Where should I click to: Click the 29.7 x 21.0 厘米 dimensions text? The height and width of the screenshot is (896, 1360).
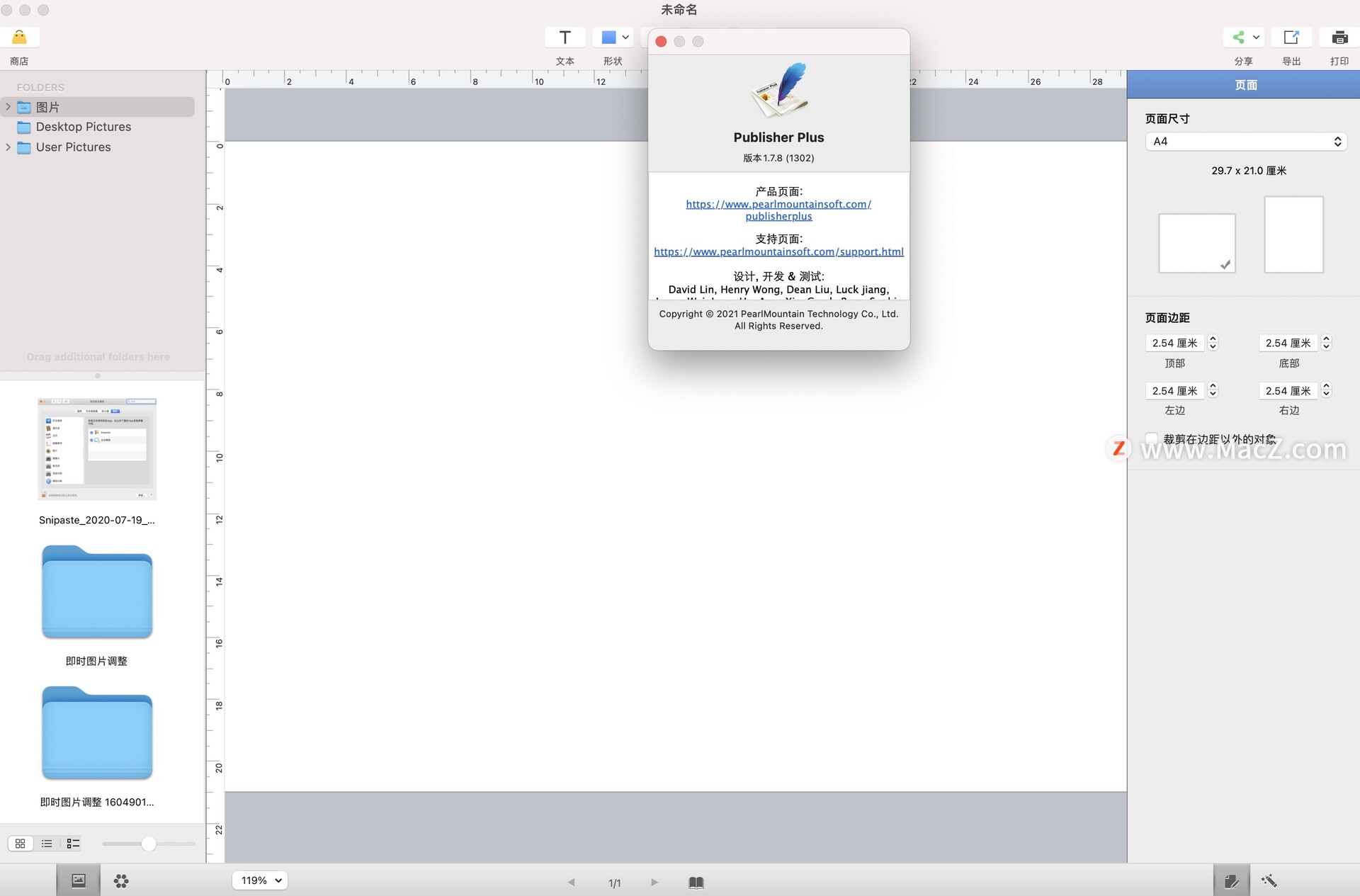(1249, 171)
